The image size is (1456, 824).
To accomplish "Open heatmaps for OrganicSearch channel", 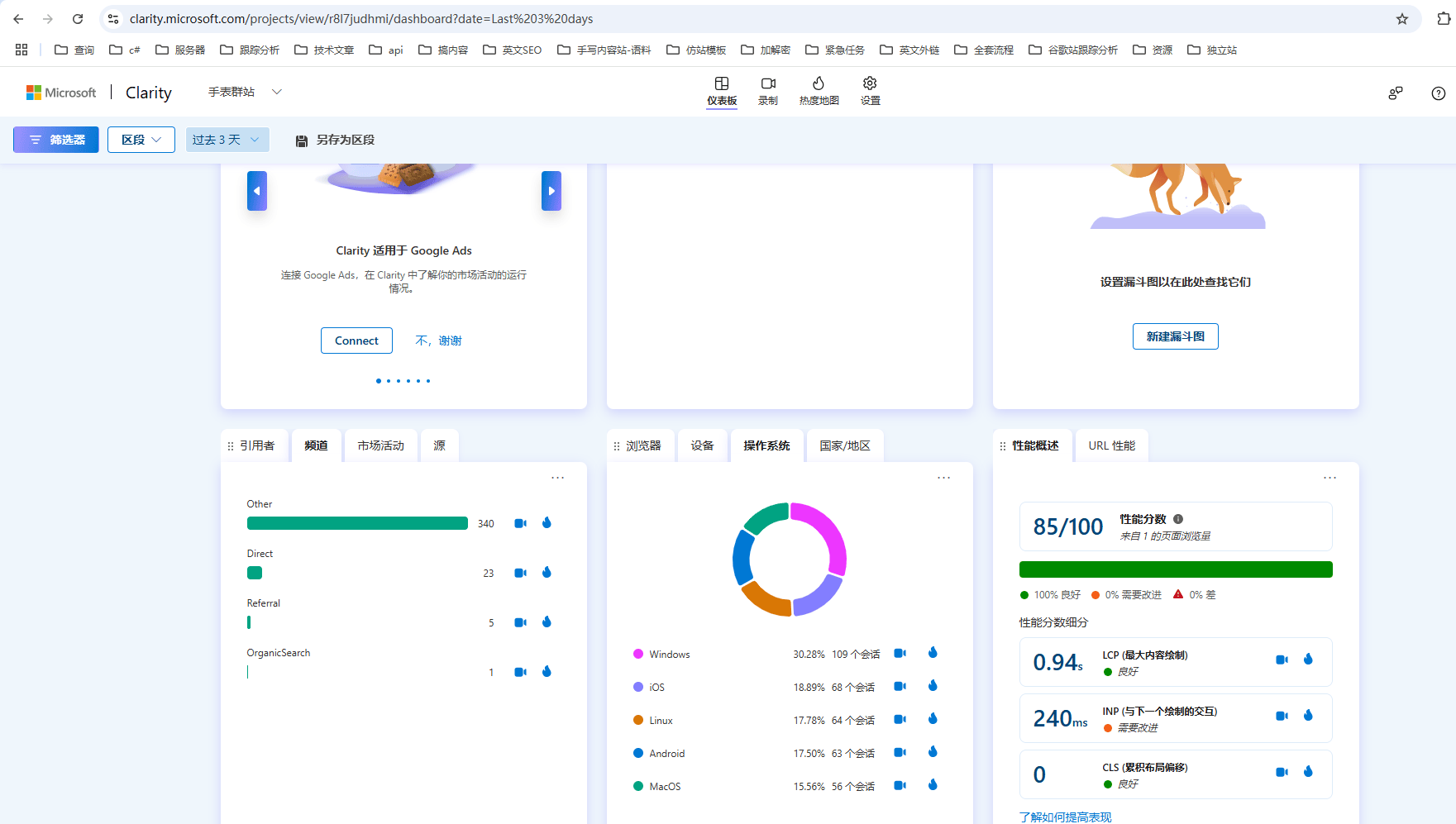I will click(547, 672).
